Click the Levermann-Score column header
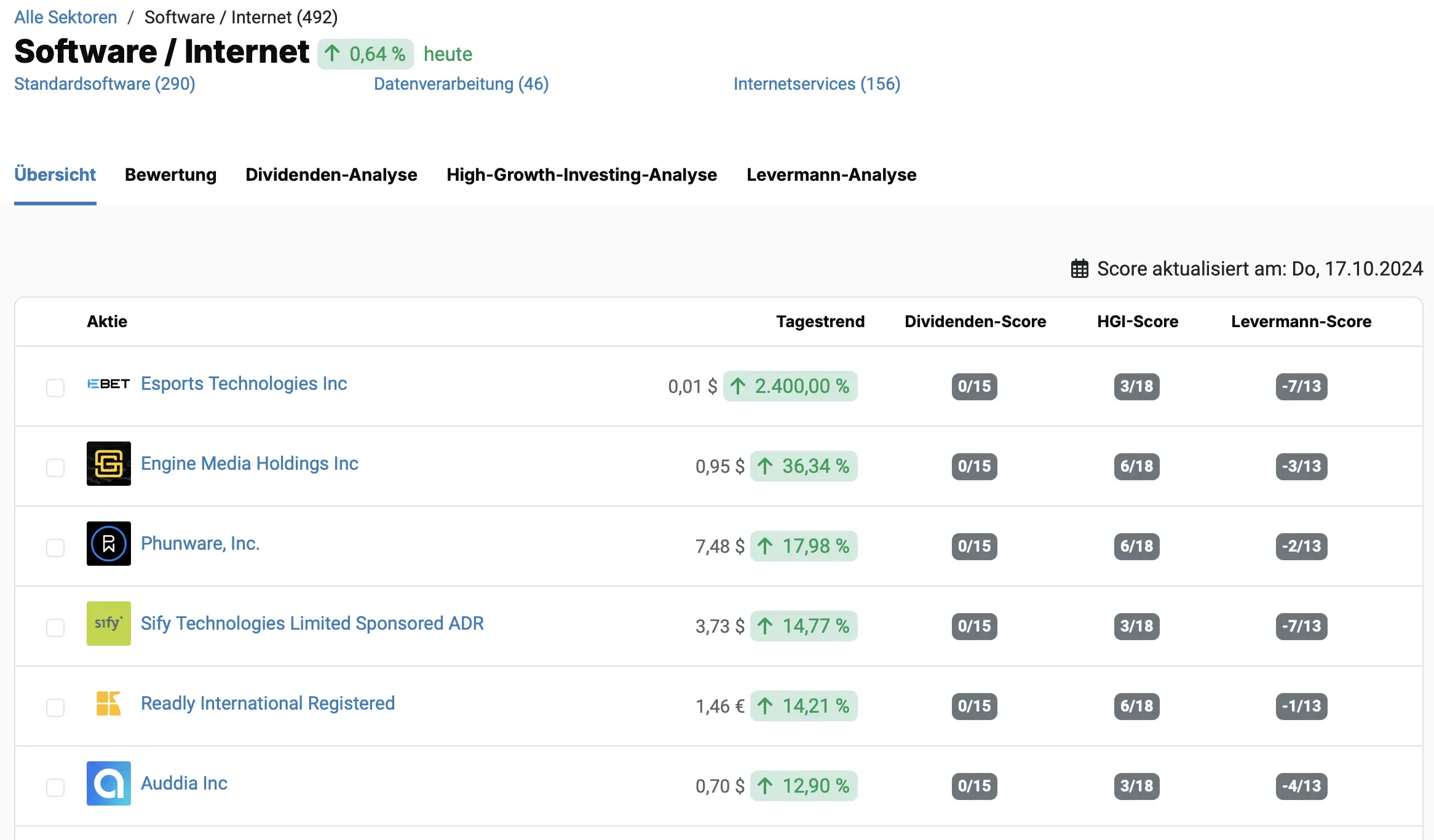The width and height of the screenshot is (1434, 840). (1301, 322)
